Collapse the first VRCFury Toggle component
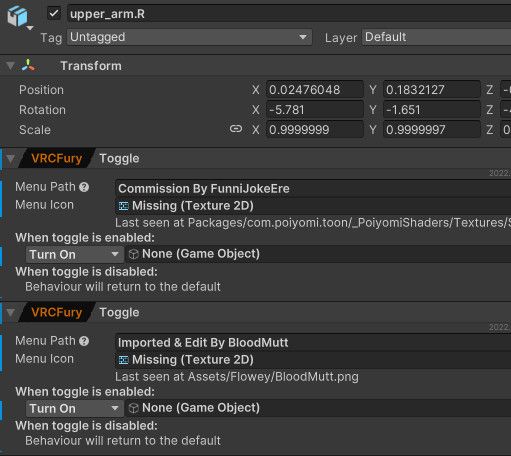 pos(10,159)
